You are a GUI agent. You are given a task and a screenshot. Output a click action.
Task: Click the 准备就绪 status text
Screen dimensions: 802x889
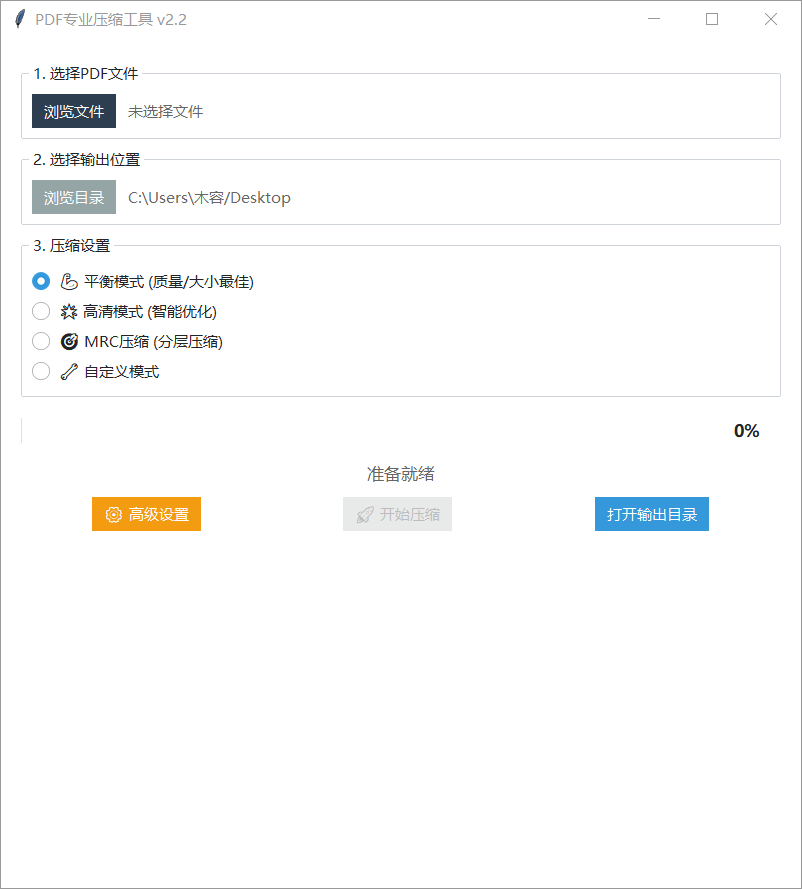(x=399, y=473)
